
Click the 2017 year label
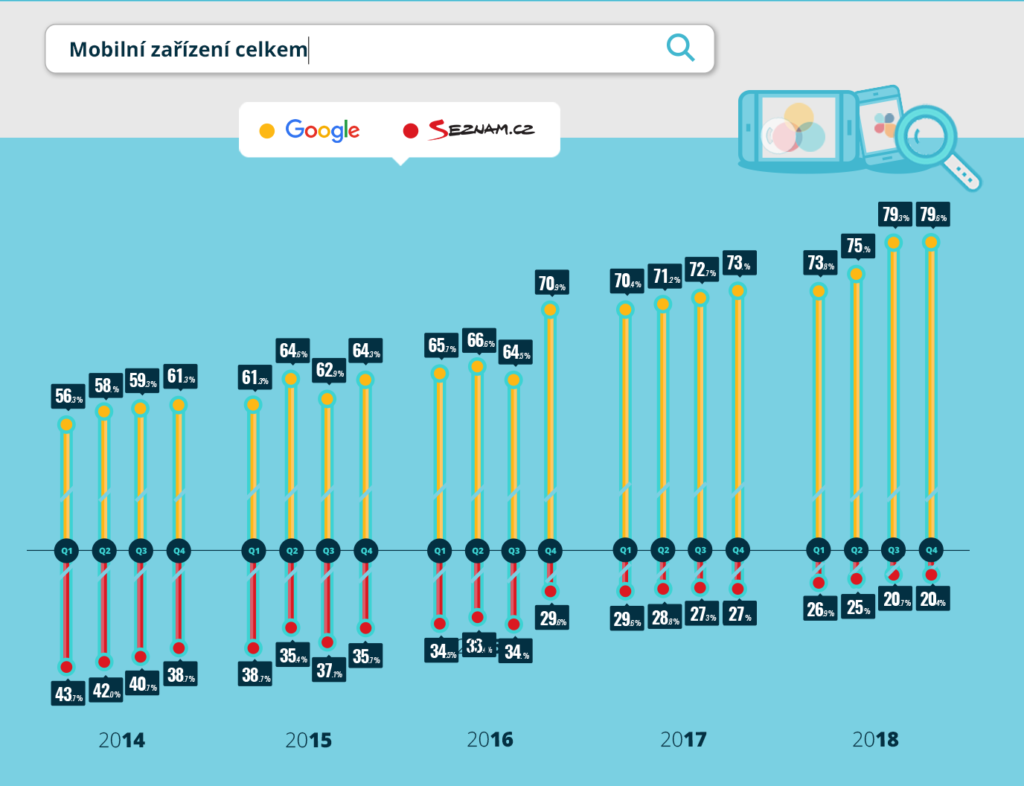(683, 740)
